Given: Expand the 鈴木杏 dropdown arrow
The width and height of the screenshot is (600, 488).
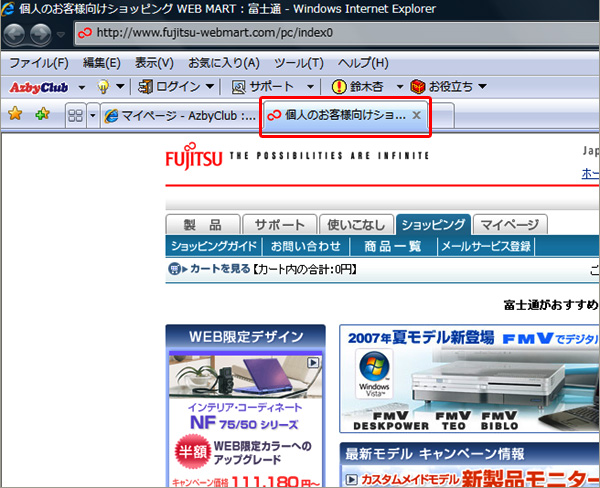Looking at the screenshot, I should (400, 87).
